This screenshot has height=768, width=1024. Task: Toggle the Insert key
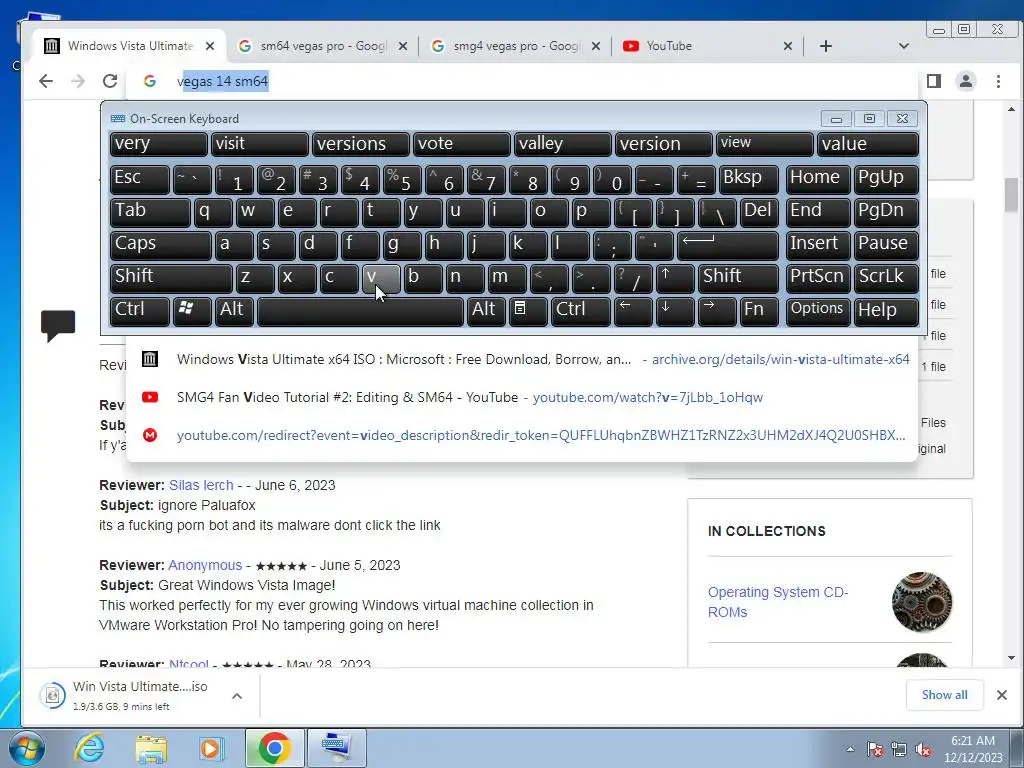click(818, 245)
